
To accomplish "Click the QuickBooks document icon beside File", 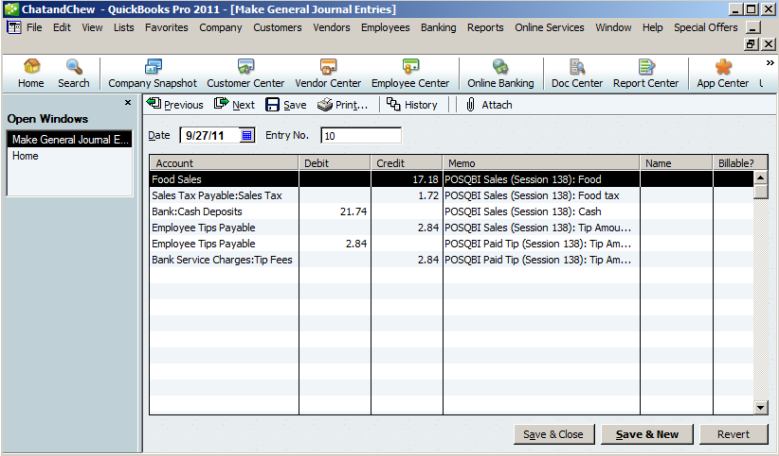I will (14, 27).
